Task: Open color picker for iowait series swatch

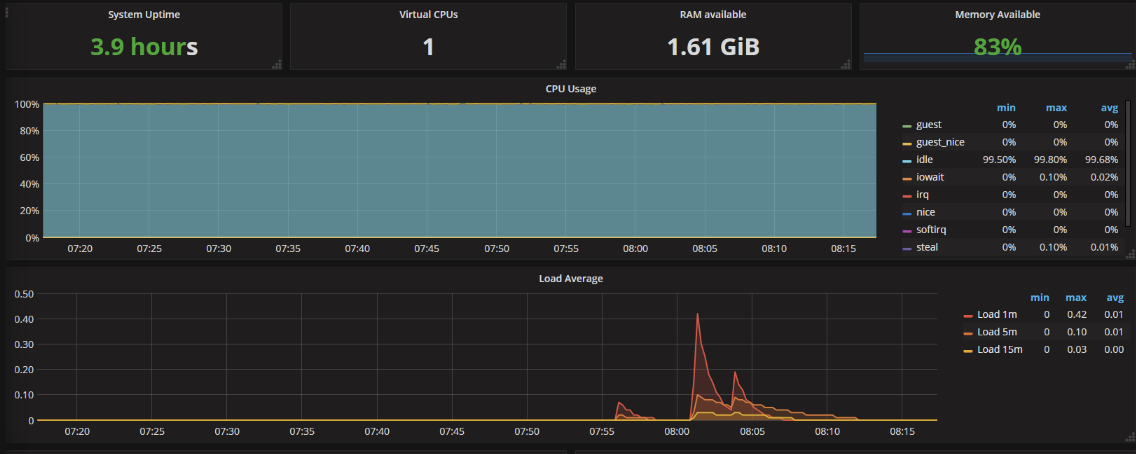Action: tap(906, 179)
